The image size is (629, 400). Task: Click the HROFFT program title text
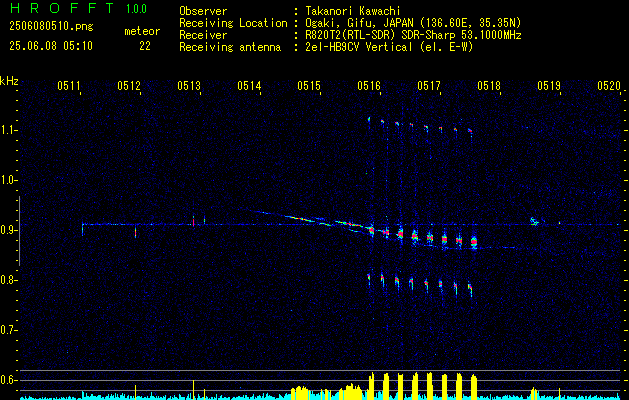[x=62, y=8]
